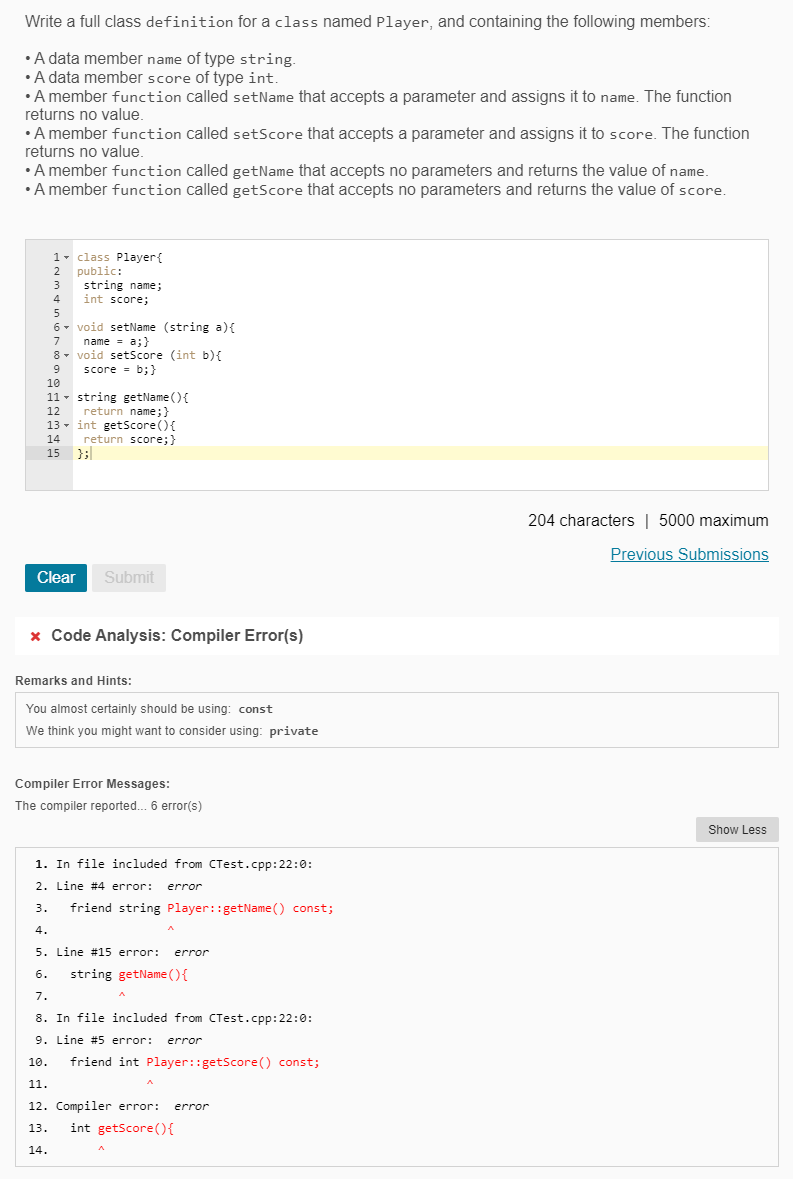Place cursor on line 15 closing brace
This screenshot has height=1179, width=793.
80,453
